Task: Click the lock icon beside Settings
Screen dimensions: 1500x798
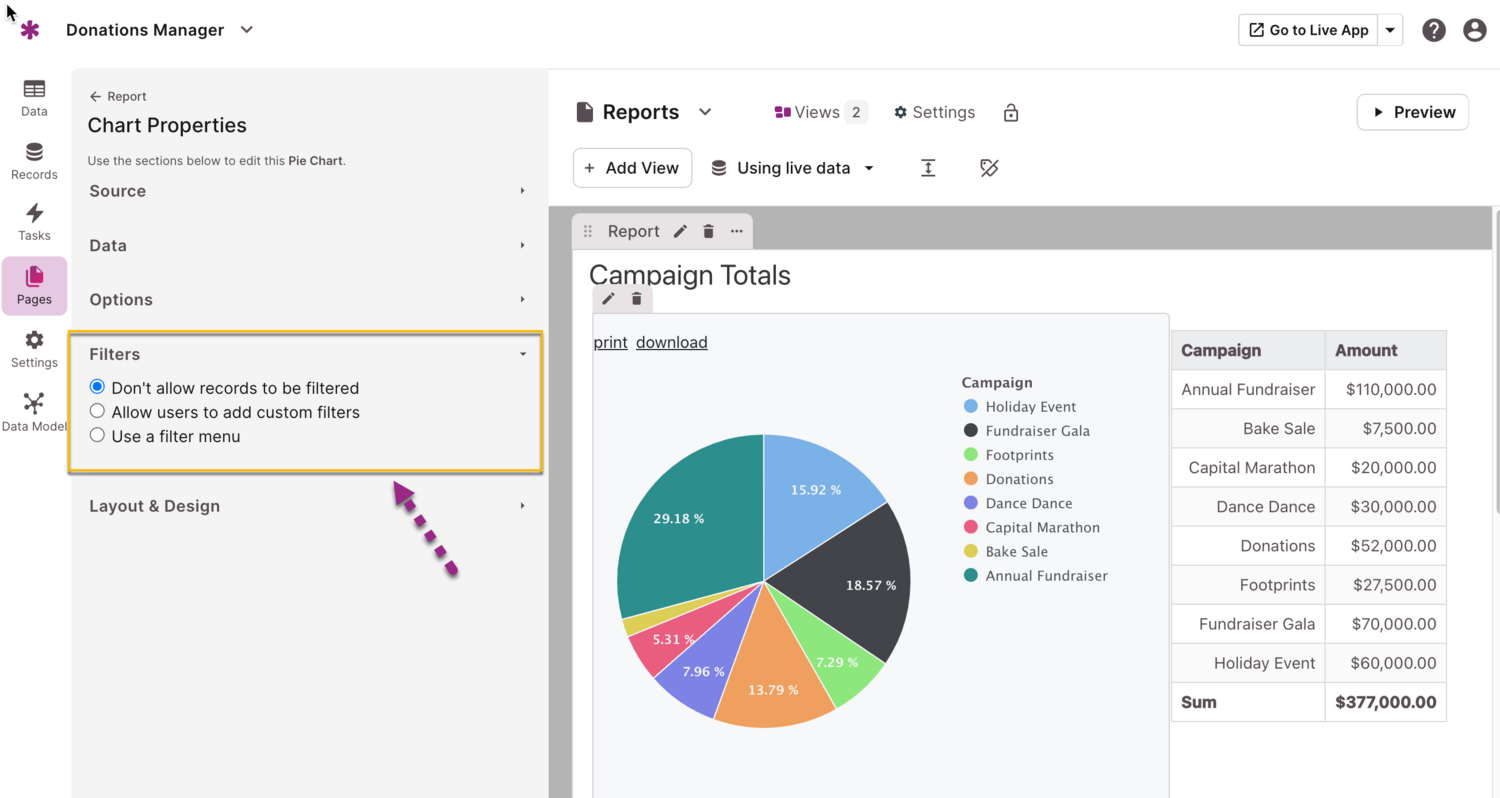Action: [x=1011, y=113]
